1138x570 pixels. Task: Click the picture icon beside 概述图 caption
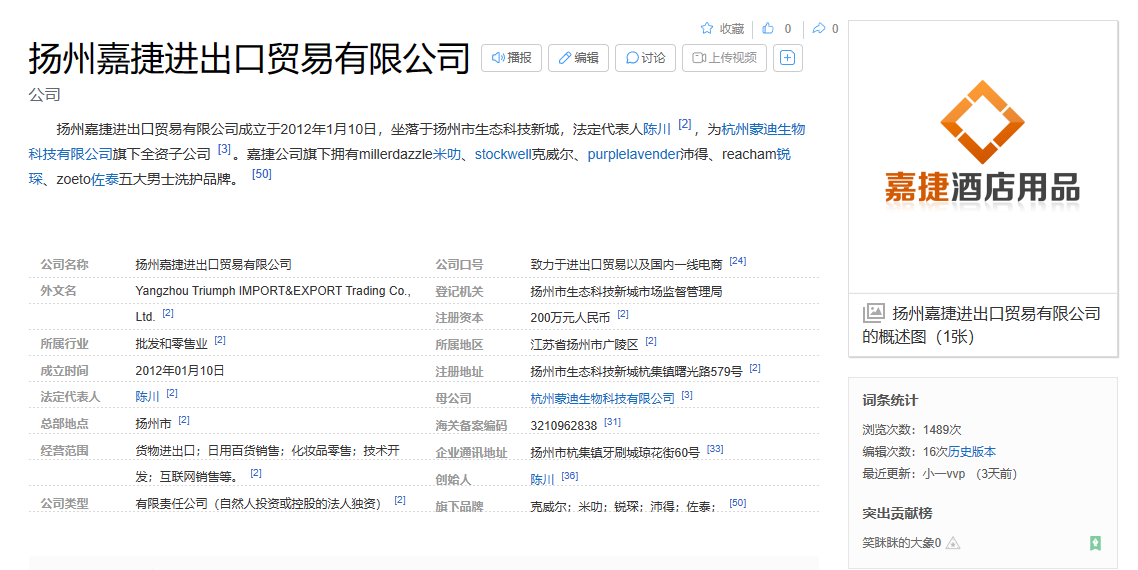[x=874, y=313]
